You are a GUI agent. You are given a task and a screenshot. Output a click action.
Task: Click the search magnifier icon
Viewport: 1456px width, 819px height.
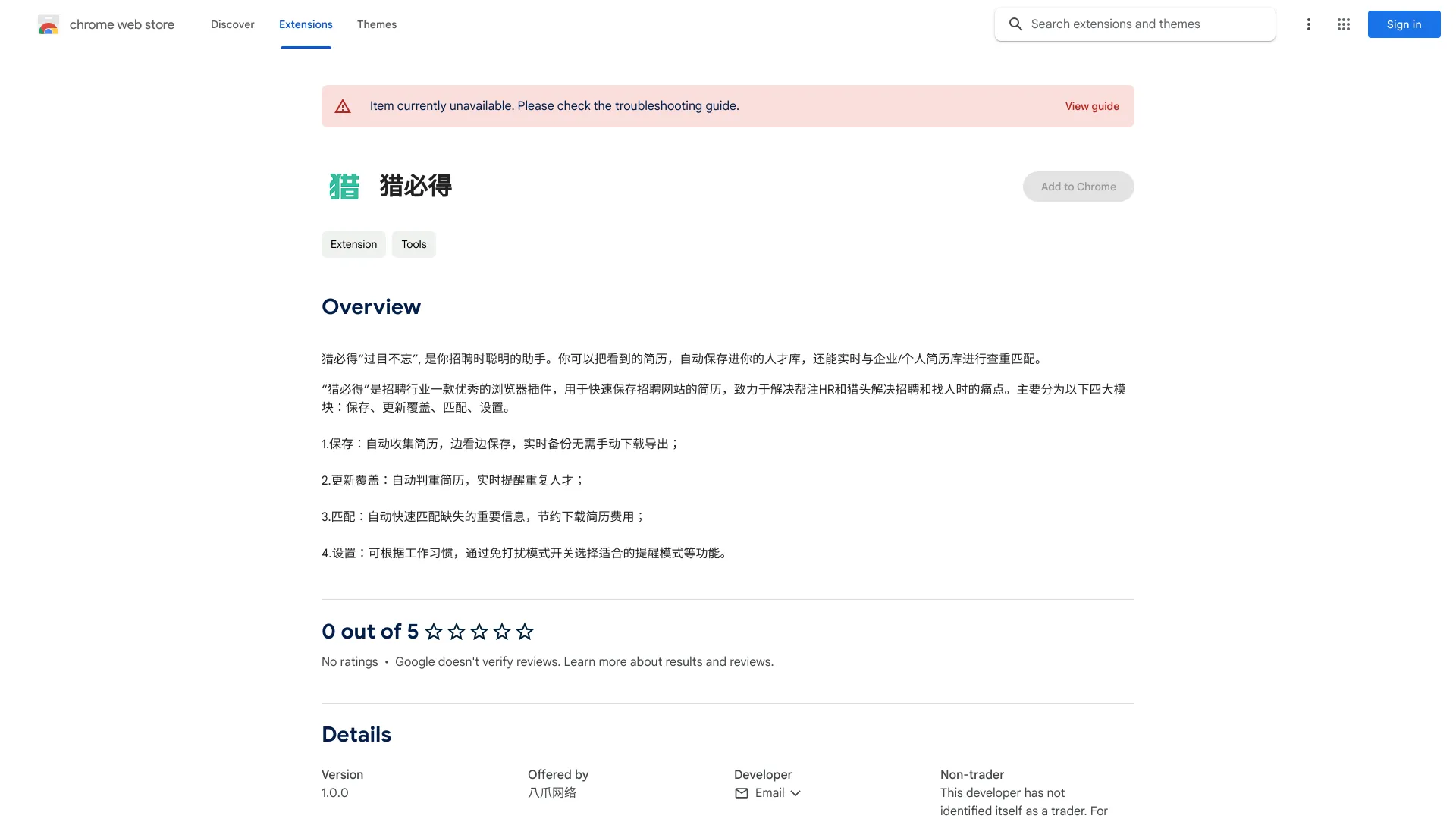point(1015,24)
